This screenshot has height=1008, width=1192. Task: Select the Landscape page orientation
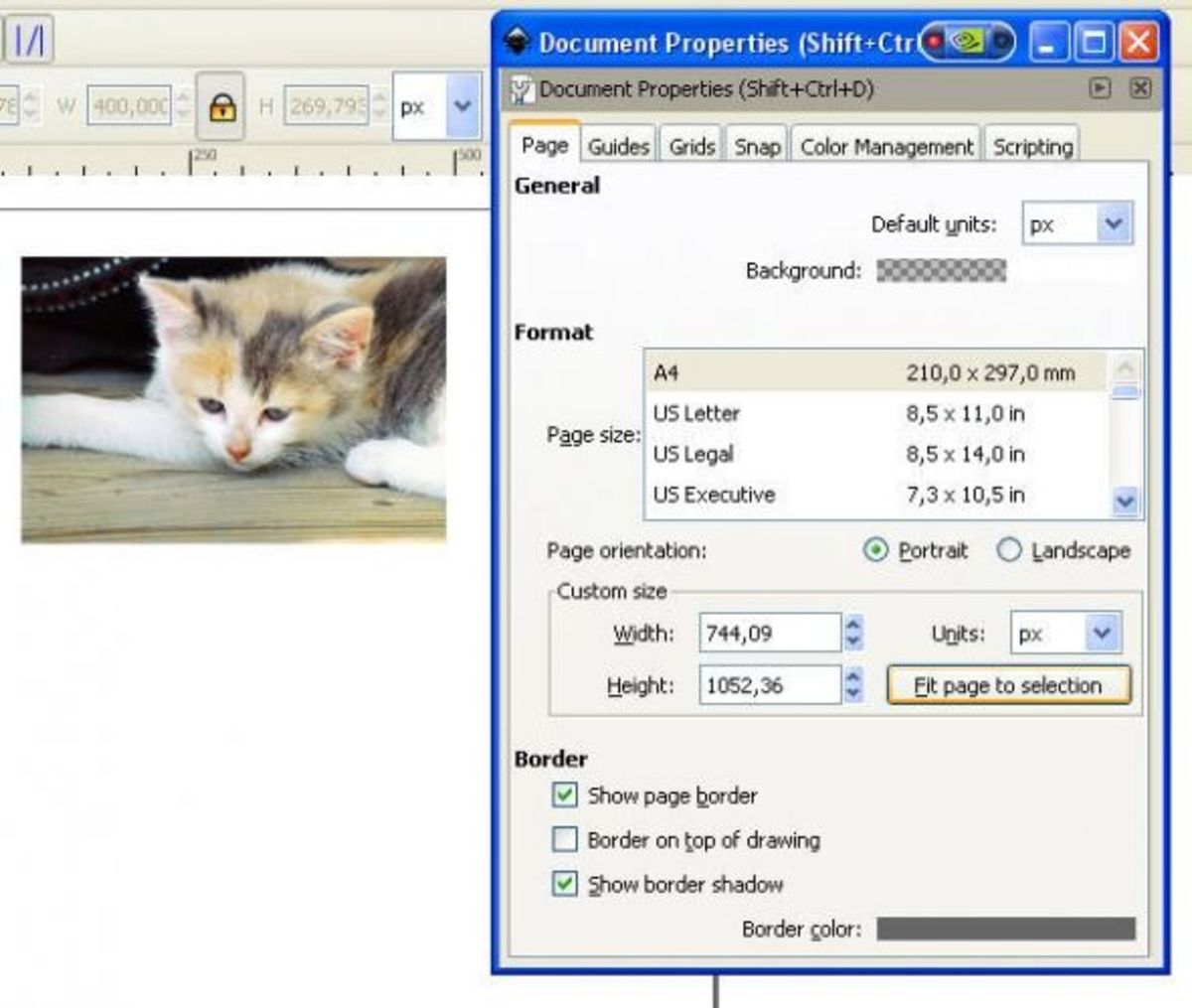pos(1009,550)
